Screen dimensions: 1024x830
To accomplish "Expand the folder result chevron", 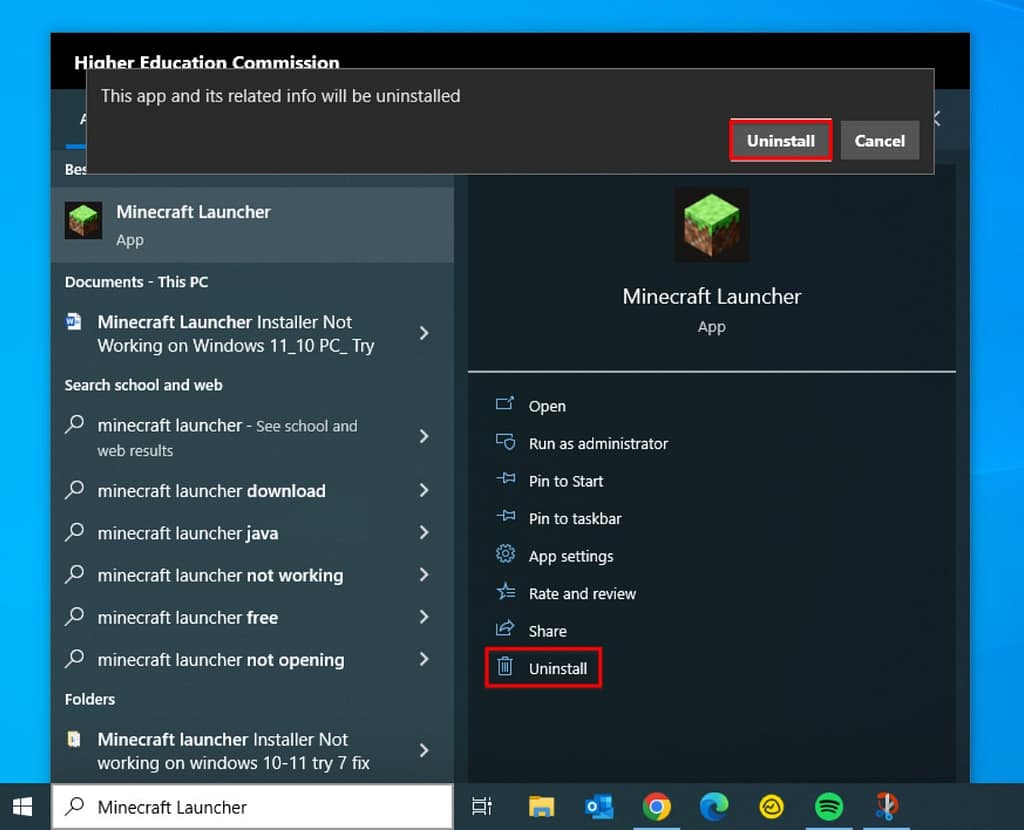I will click(x=424, y=750).
